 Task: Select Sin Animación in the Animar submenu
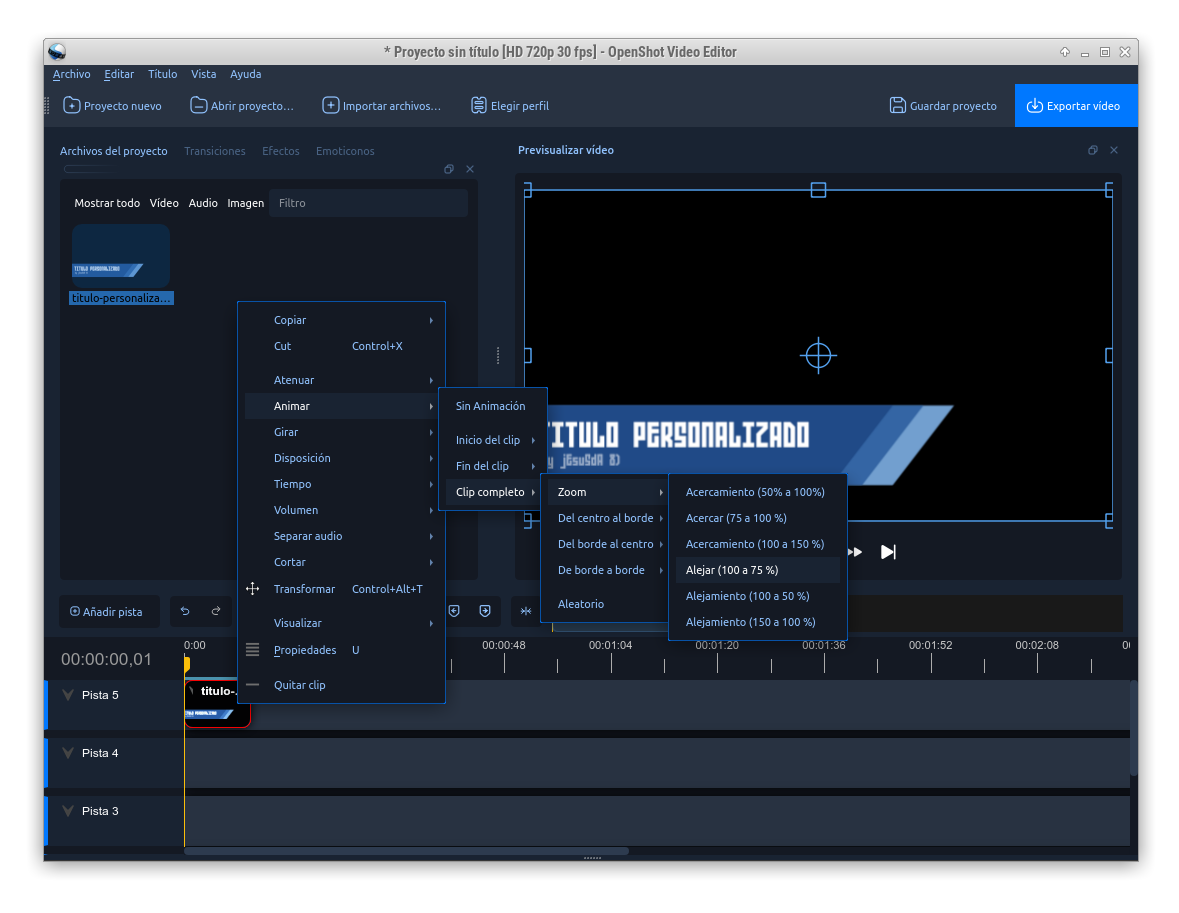coord(490,406)
